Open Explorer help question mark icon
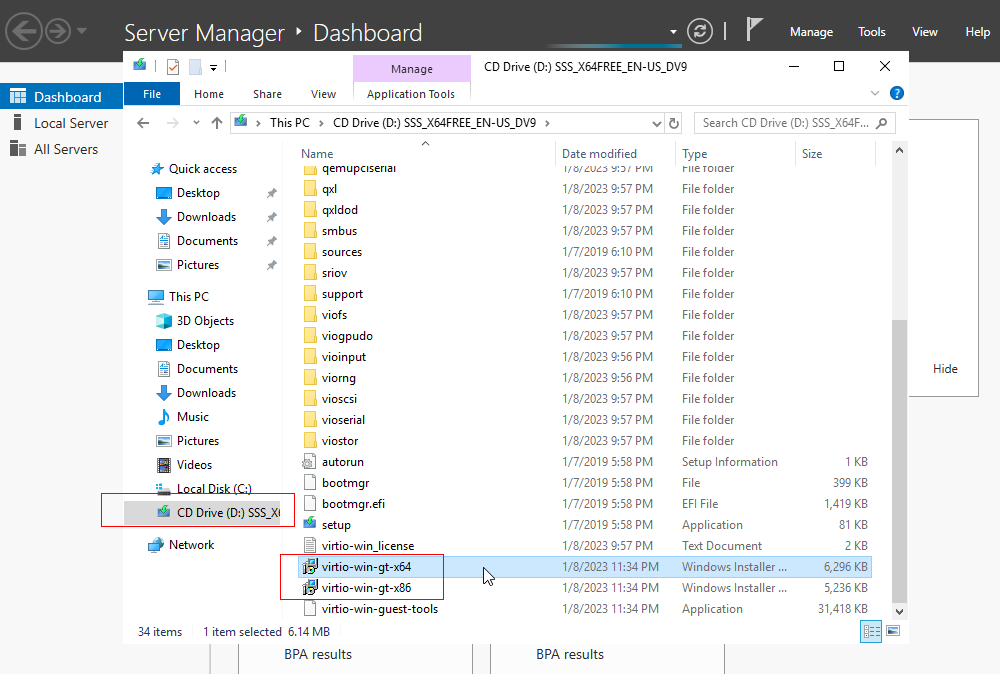The height and width of the screenshot is (674, 1000). [x=896, y=93]
